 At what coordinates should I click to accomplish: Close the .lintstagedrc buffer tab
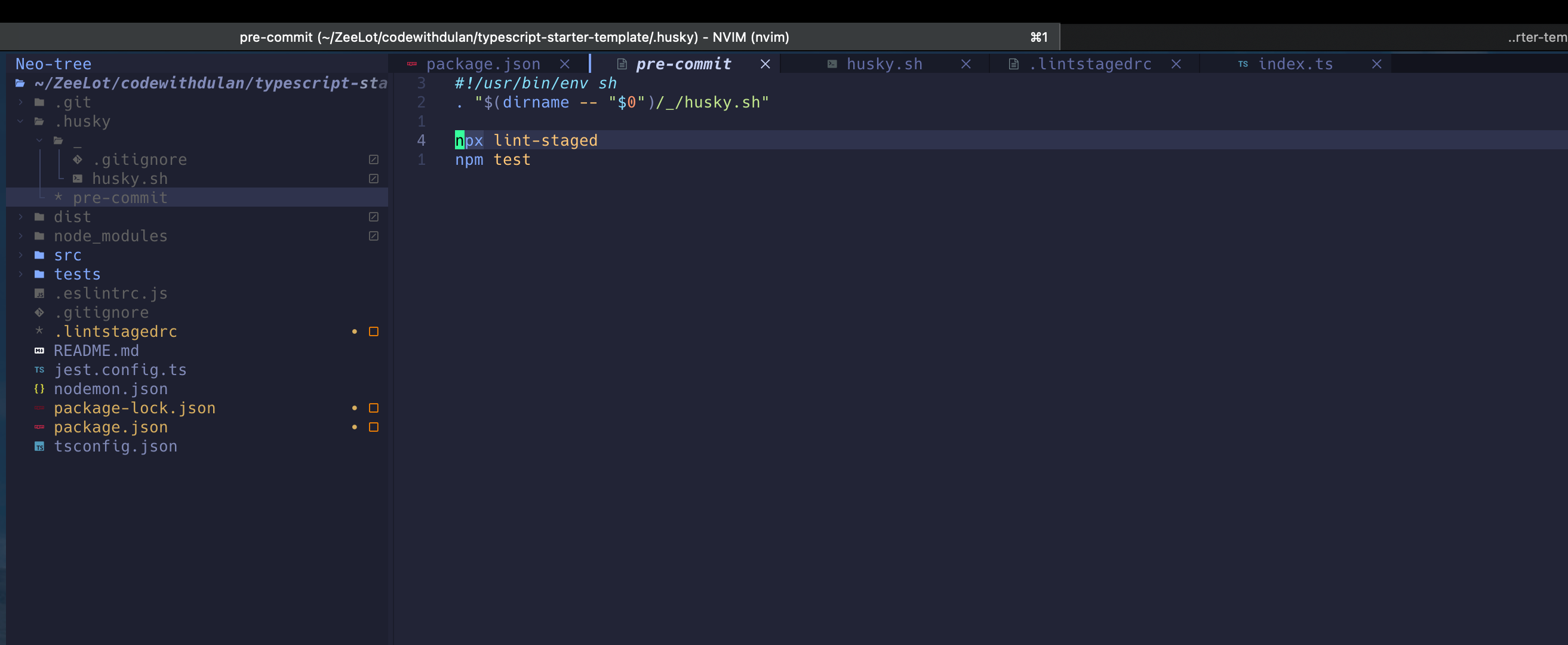1176,64
